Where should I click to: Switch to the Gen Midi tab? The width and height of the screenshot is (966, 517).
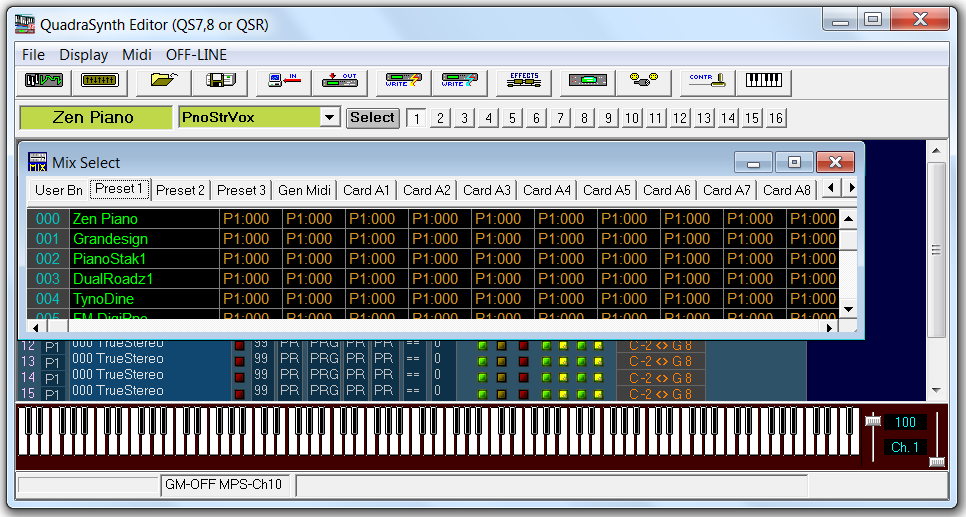[305, 190]
